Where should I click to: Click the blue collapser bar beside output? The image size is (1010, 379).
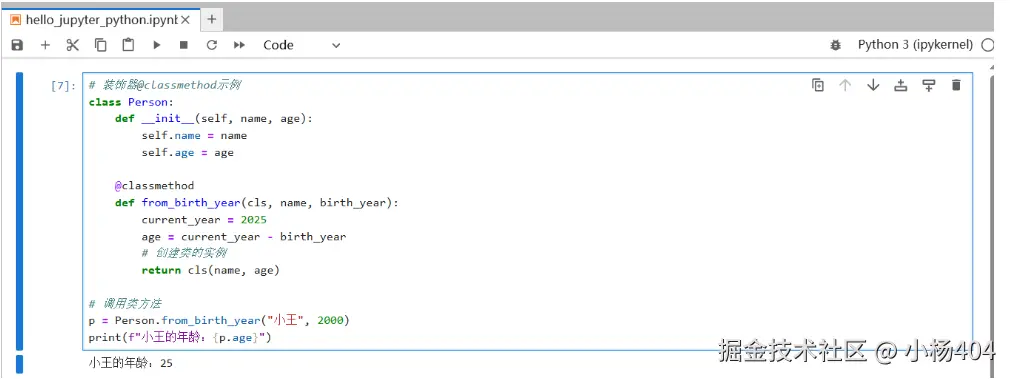19,364
